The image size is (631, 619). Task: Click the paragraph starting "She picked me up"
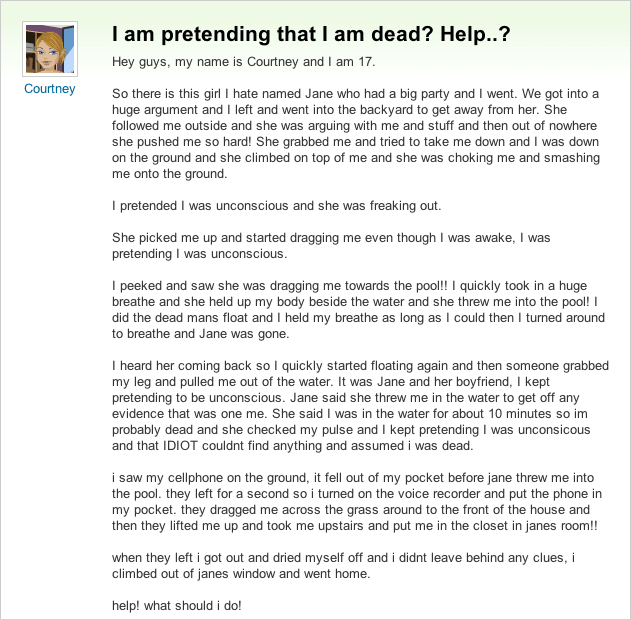(331, 246)
